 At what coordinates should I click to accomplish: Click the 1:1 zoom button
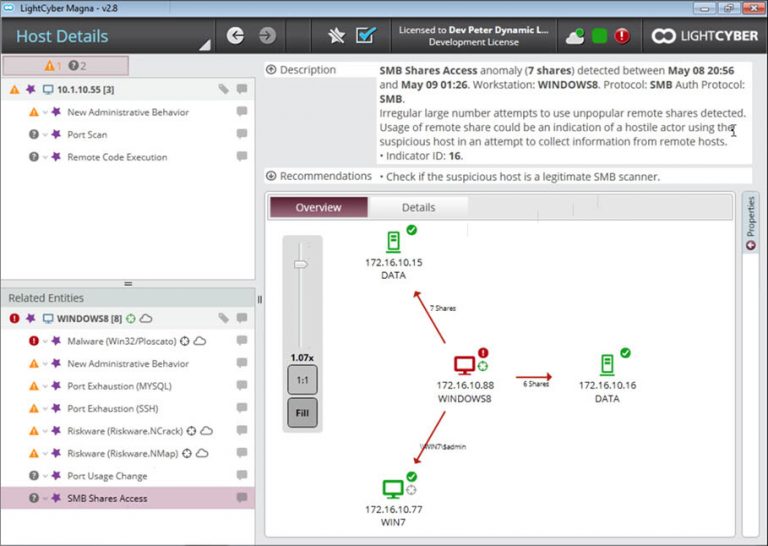[x=302, y=380]
